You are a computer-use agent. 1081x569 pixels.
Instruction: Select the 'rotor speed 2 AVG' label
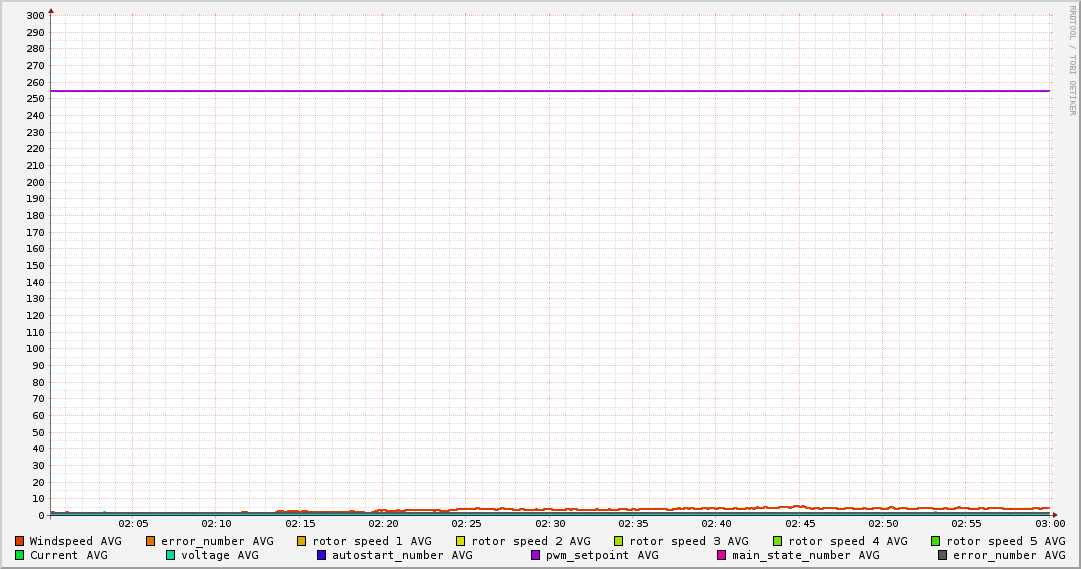[531, 541]
